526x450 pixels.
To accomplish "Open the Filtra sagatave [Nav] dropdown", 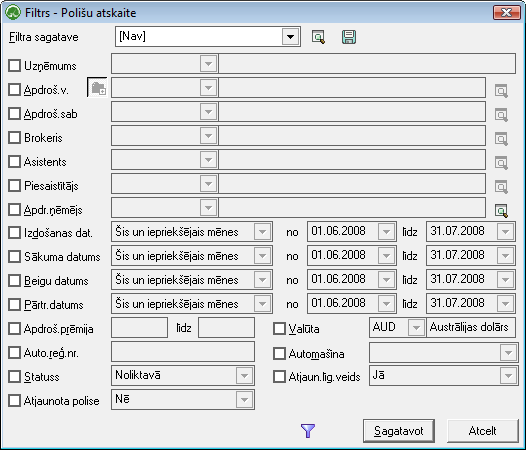I will pyautogui.click(x=290, y=36).
